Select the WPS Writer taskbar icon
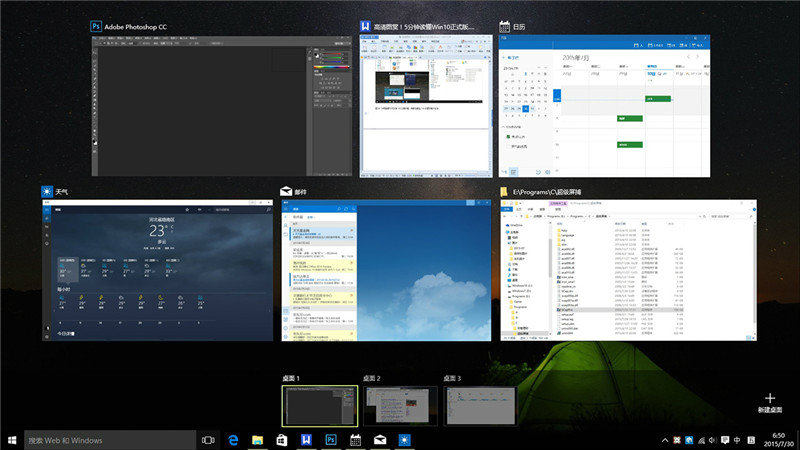800x450 pixels. (x=307, y=440)
